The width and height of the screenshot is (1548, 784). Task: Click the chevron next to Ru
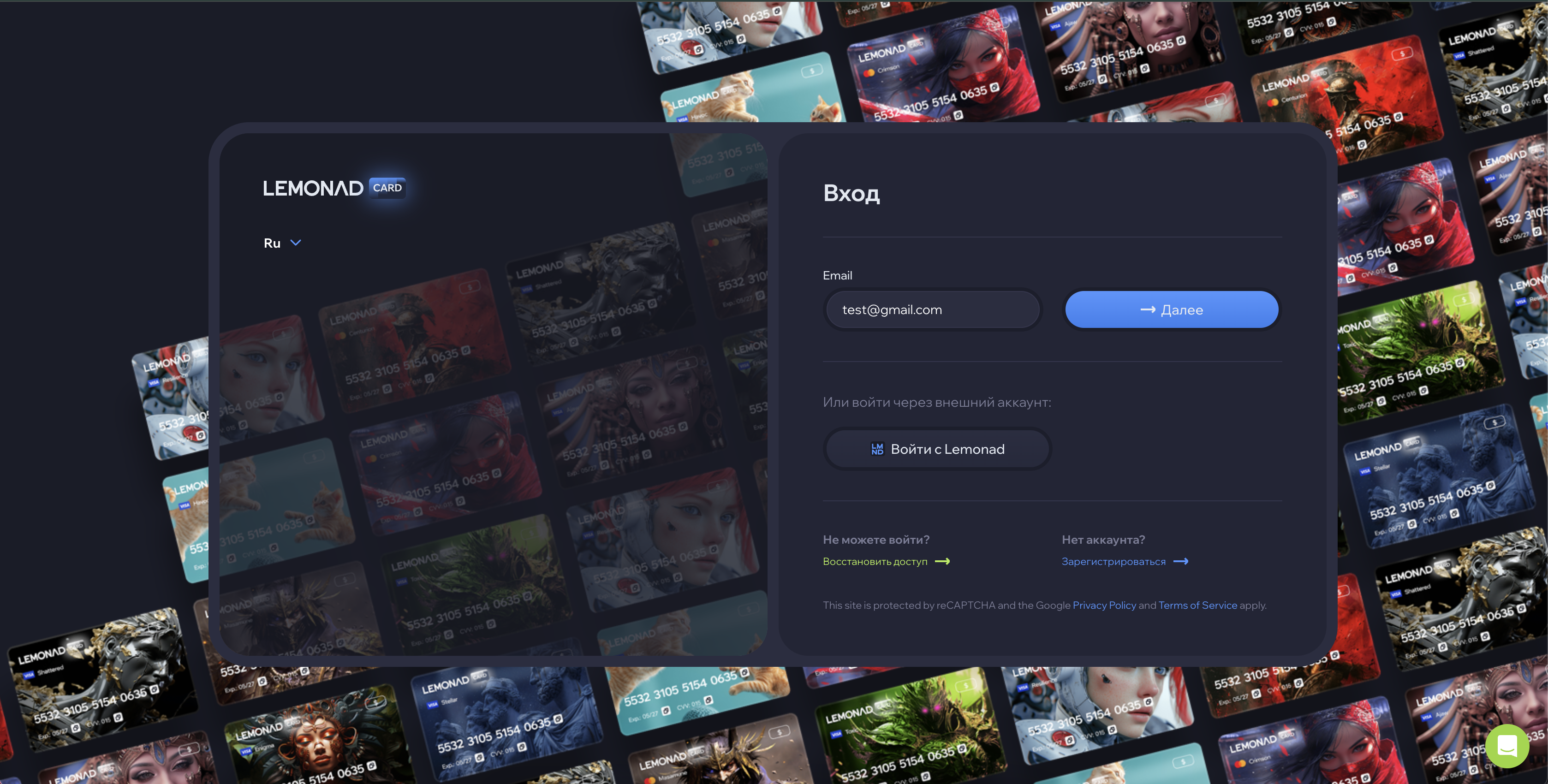coord(296,243)
